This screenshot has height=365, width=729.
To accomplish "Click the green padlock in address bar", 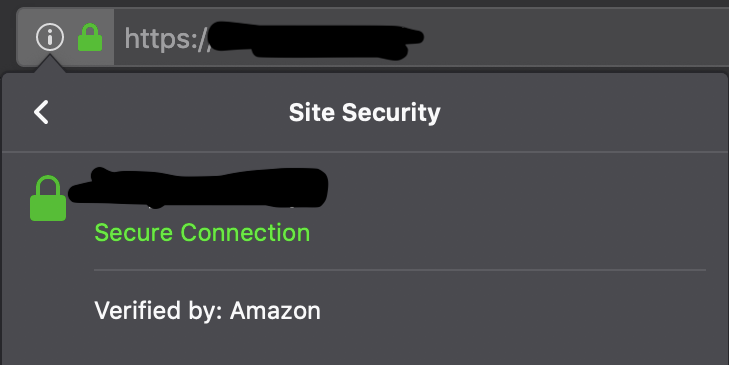I will pyautogui.click(x=90, y=37).
